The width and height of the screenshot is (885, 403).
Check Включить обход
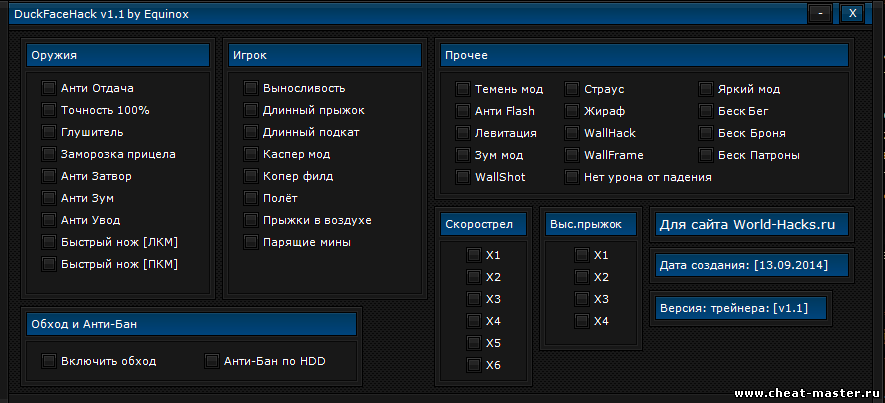tap(49, 361)
